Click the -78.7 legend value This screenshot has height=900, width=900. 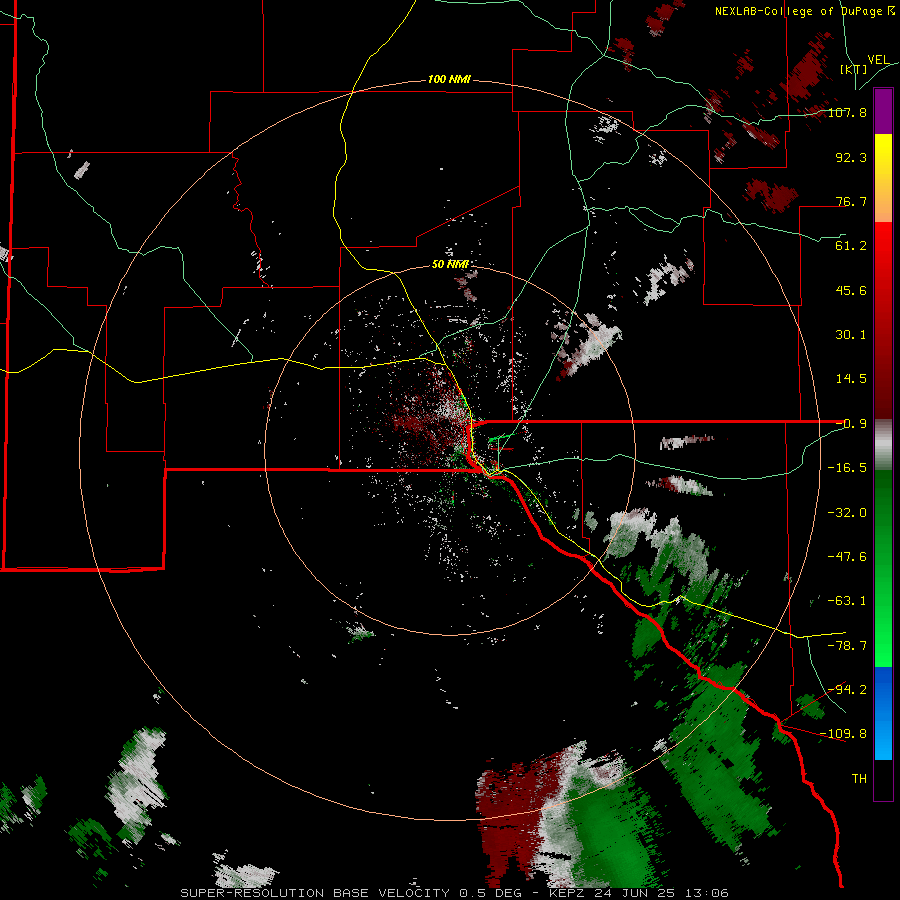click(848, 646)
